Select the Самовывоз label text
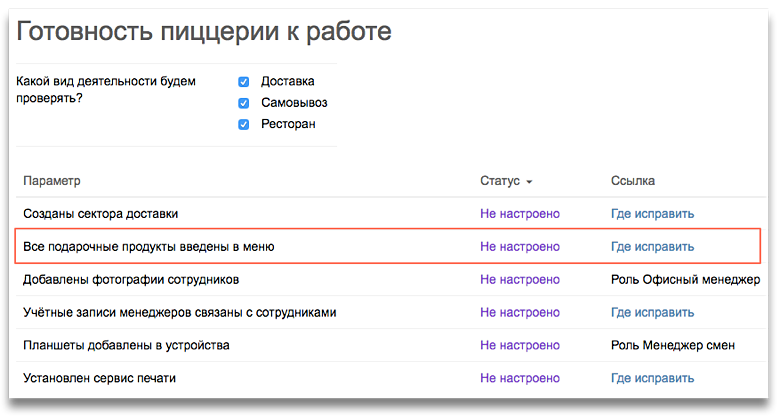Viewport: 780px width, 418px height. (294, 103)
